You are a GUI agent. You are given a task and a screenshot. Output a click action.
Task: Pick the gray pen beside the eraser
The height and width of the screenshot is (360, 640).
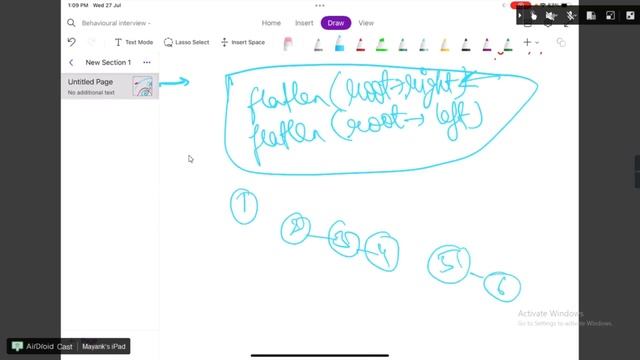coord(318,44)
